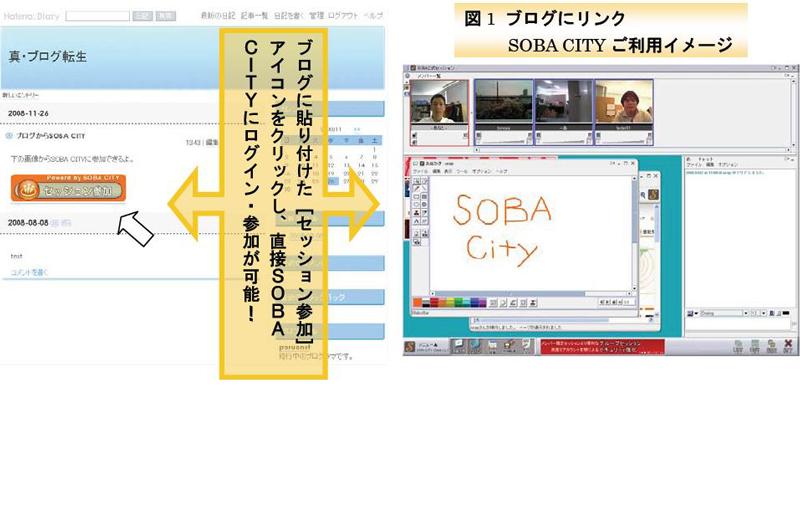Click member list horizontal scrollbar
This screenshot has height=512, width=800.
[x=633, y=150]
